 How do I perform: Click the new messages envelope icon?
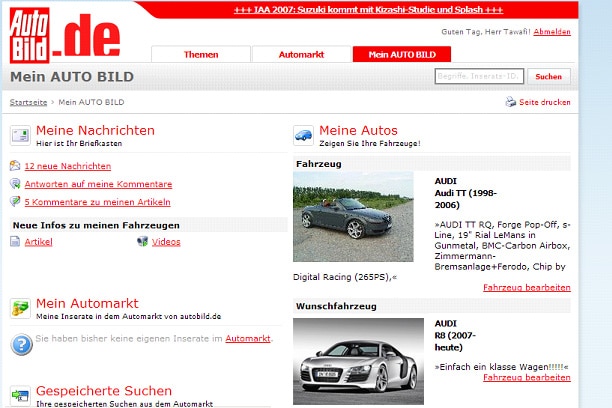pyautogui.click(x=15, y=166)
